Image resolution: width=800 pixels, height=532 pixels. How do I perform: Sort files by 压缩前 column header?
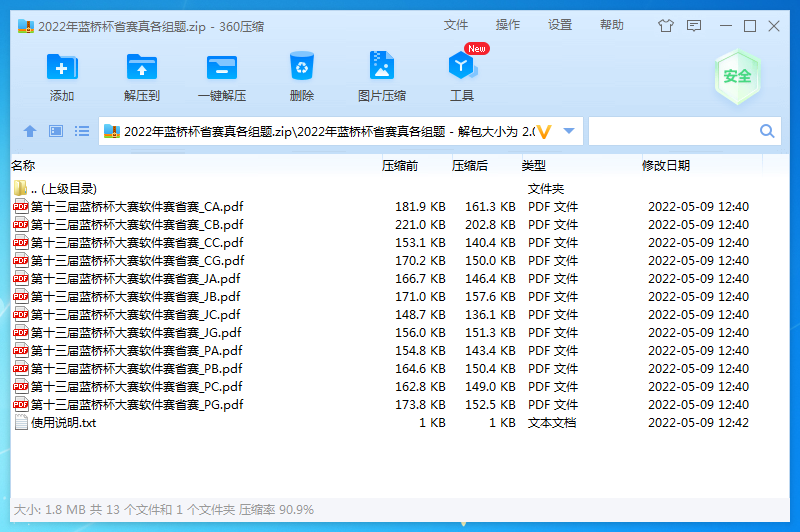tap(400, 166)
